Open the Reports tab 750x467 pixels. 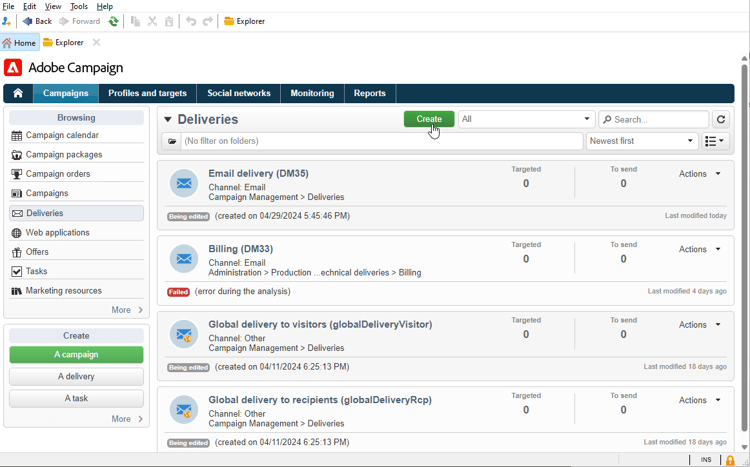point(370,93)
